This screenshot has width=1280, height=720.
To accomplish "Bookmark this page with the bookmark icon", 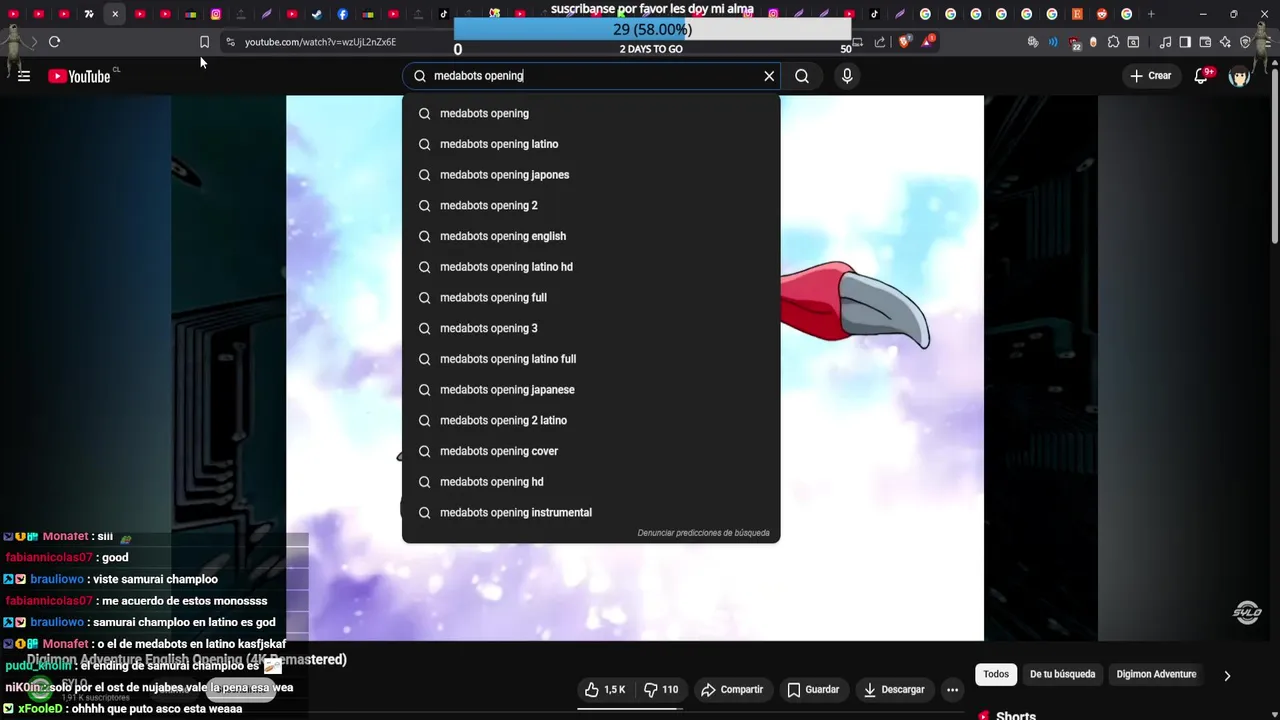I will [x=204, y=42].
